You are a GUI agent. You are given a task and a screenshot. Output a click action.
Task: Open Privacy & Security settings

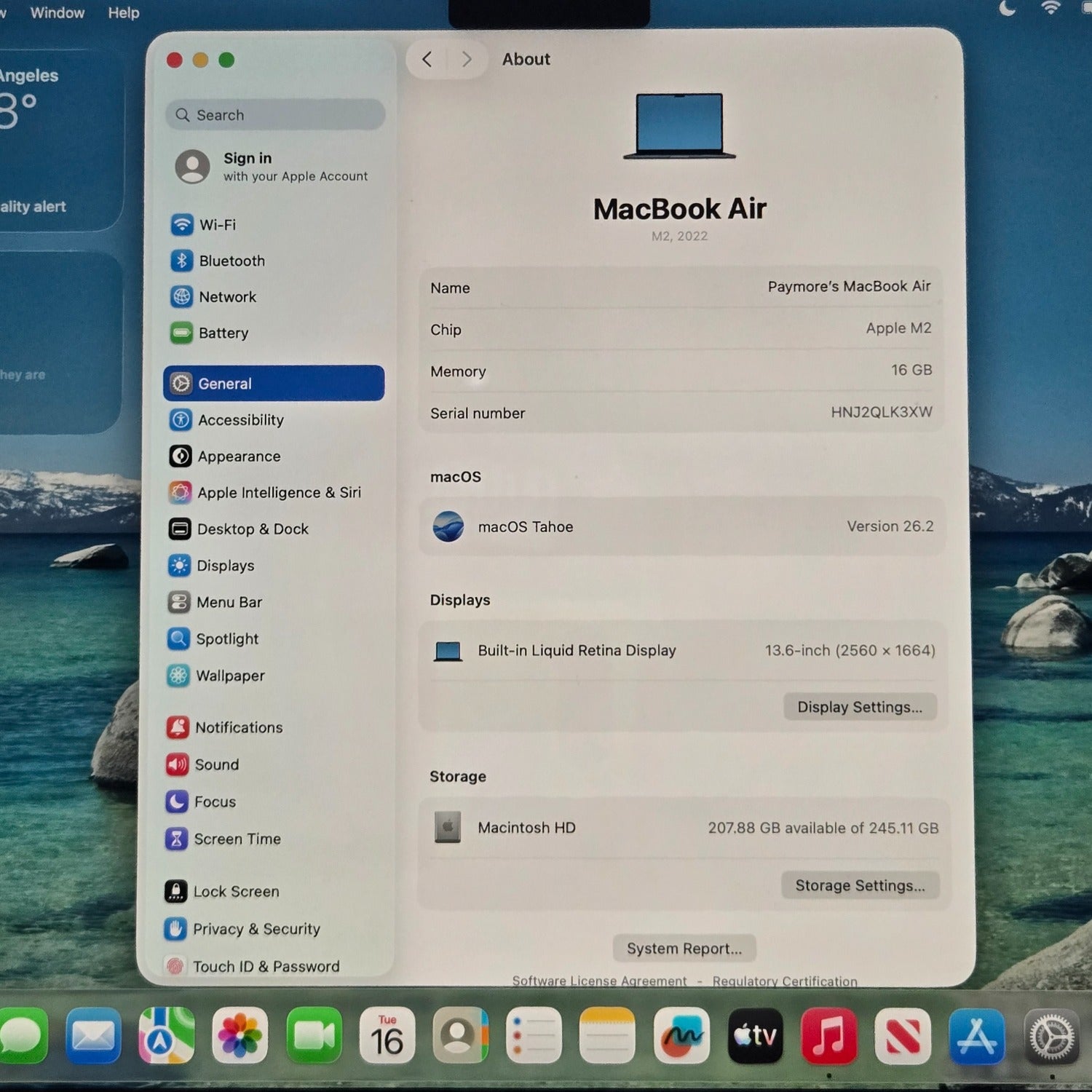[x=256, y=929]
